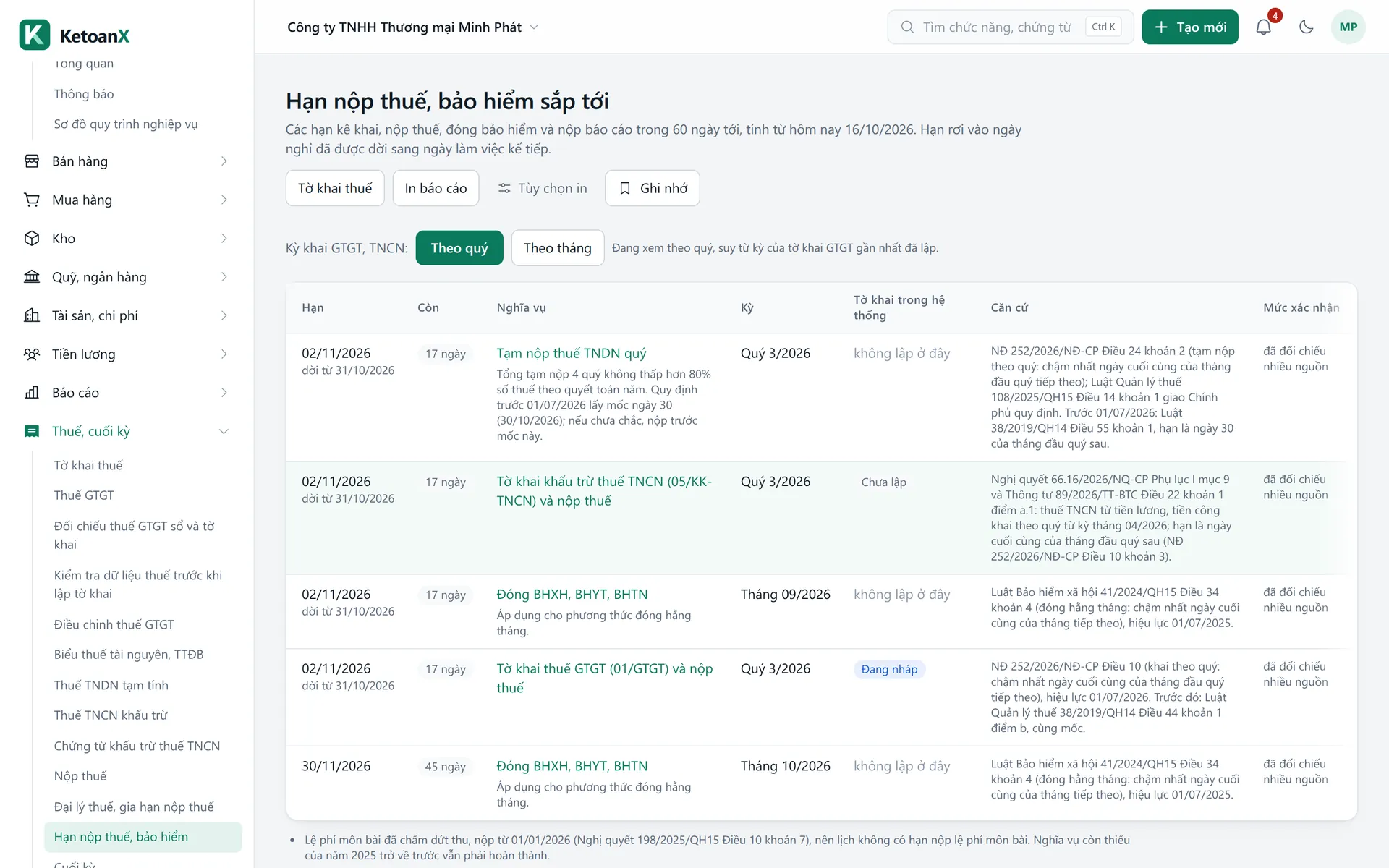The width and height of the screenshot is (1389, 868).
Task: Open Thông báo sidebar item
Action: coord(84,94)
